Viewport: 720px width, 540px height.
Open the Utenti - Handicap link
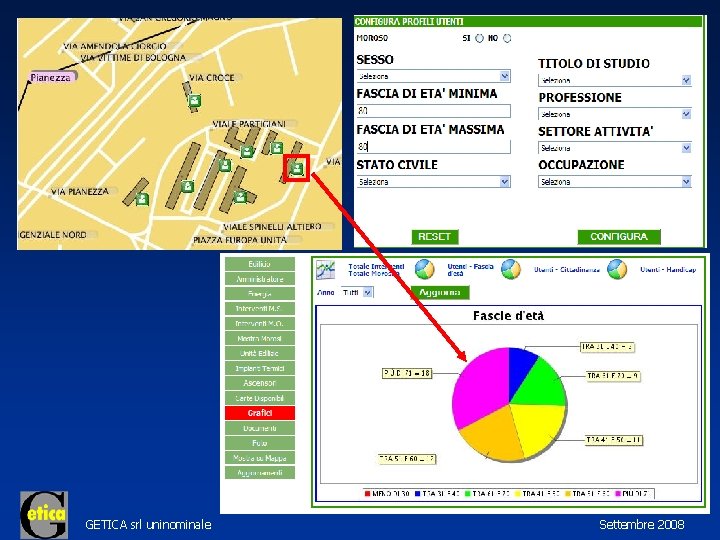668,270
